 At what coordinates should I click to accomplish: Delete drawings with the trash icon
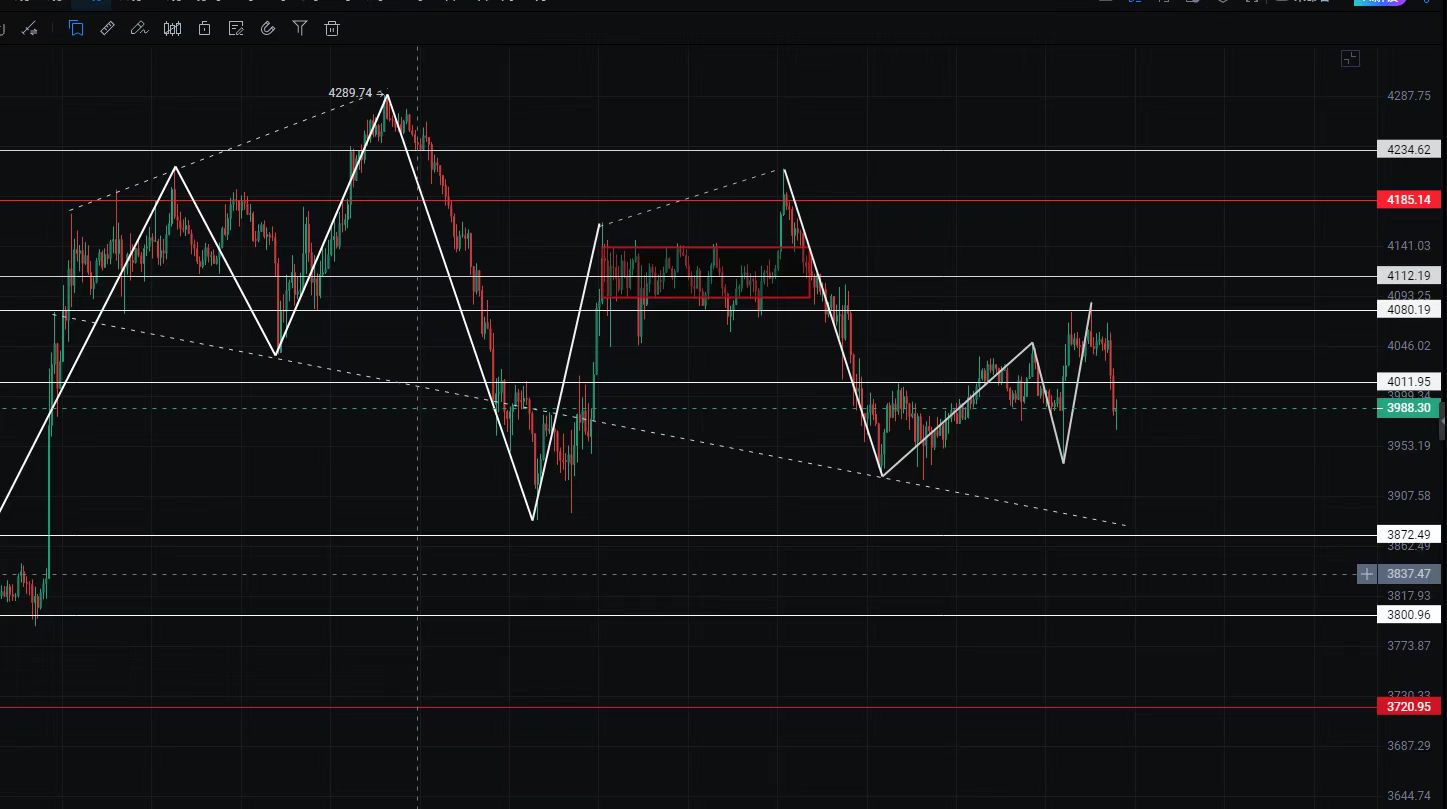[332, 28]
